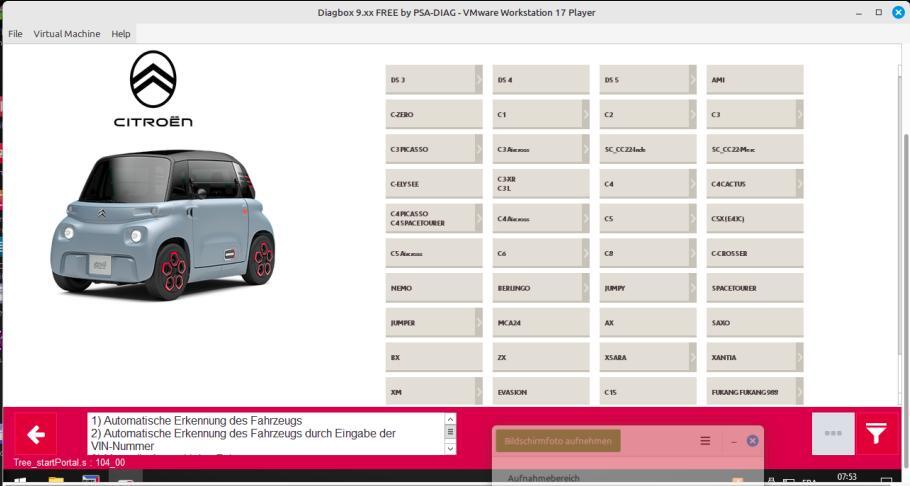Image resolution: width=910 pixels, height=486 pixels.
Task: Click the Citroën logo
Action: pos(153,89)
